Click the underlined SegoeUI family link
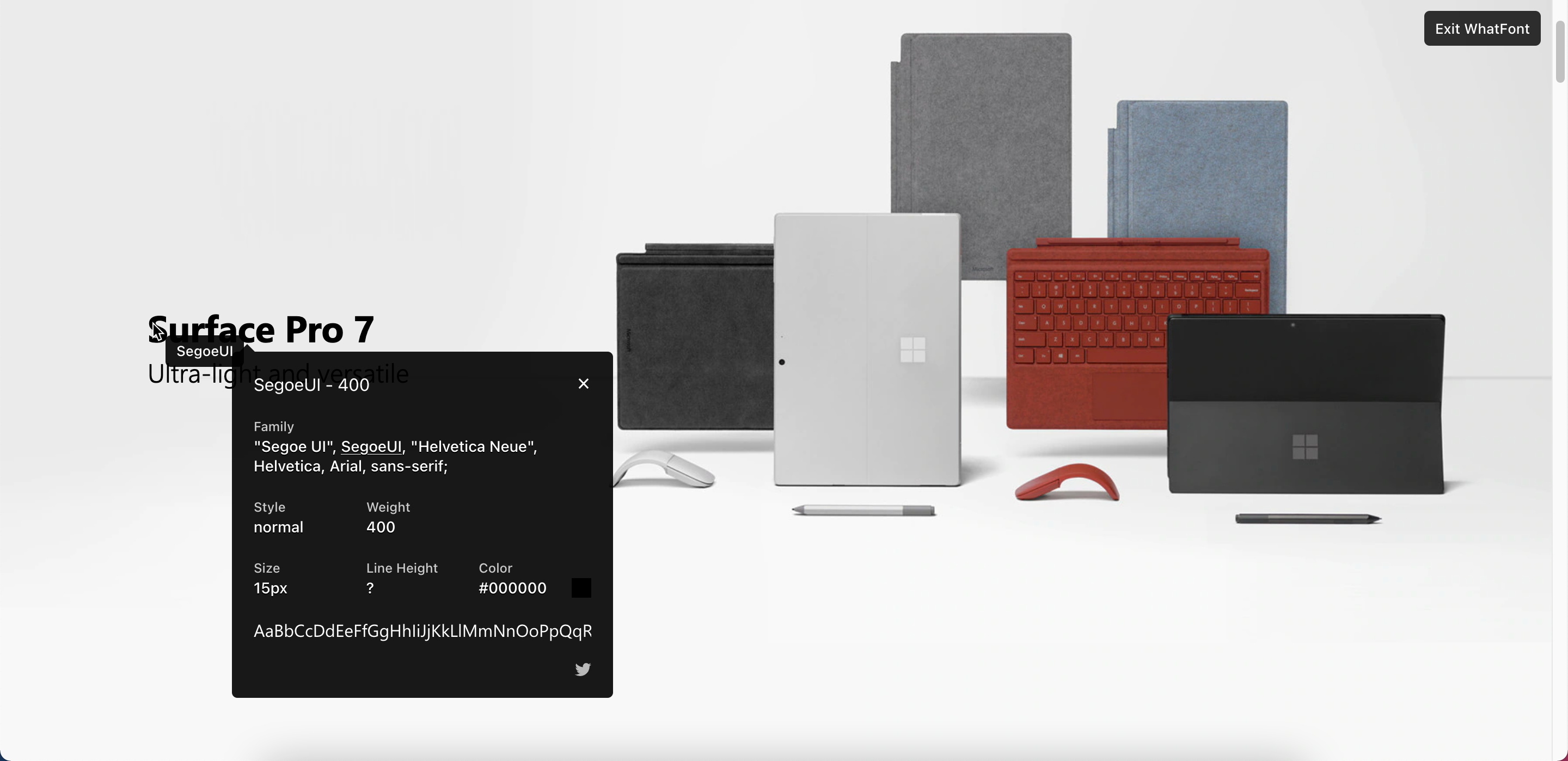 371,446
